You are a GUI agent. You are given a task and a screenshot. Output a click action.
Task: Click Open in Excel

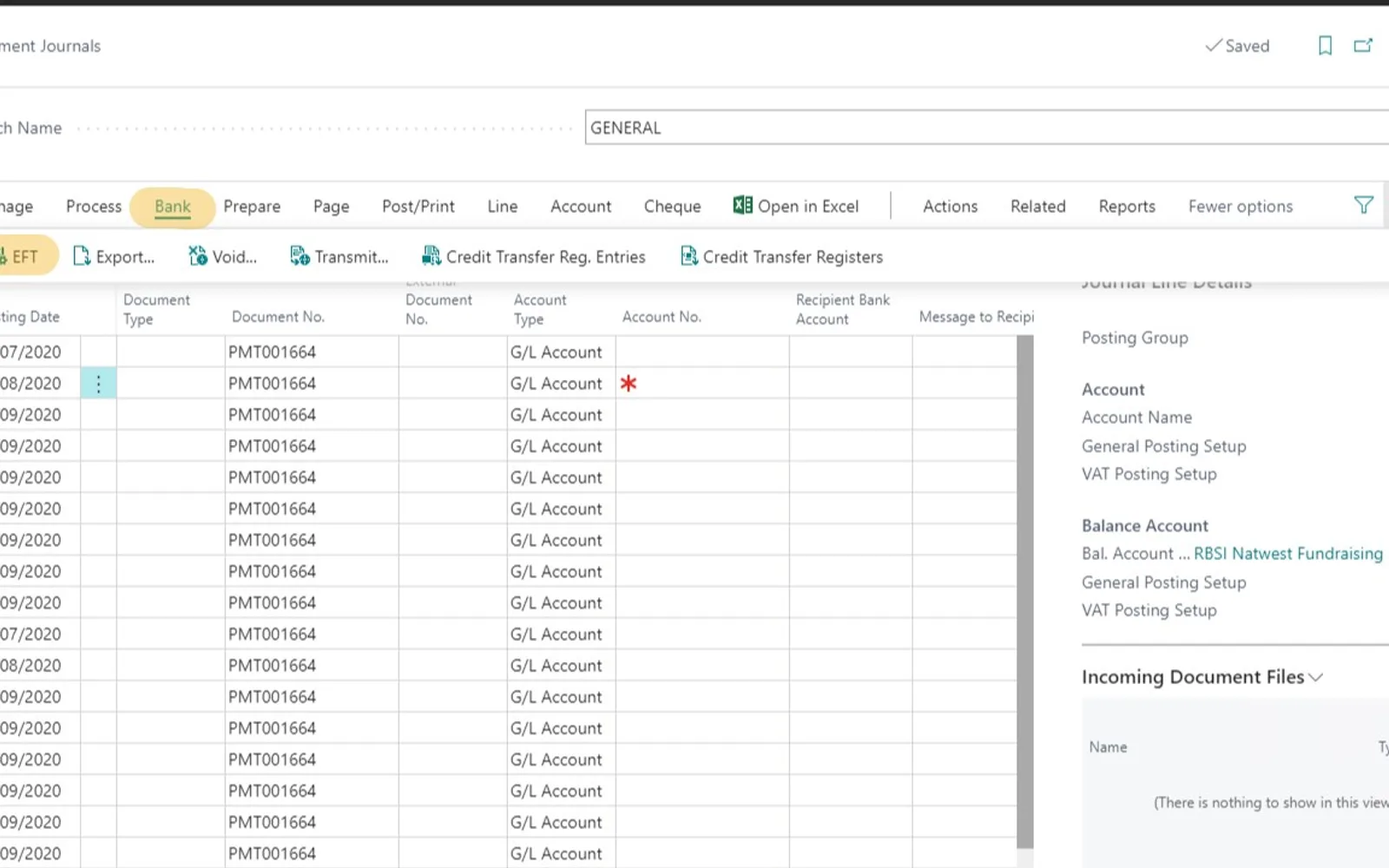click(x=796, y=207)
